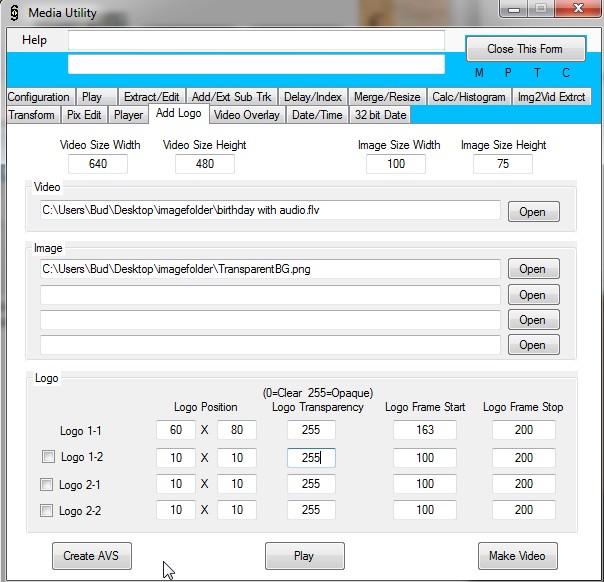Click the Logo 2-2 transparency field
This screenshot has height=582, width=604.
click(311, 510)
